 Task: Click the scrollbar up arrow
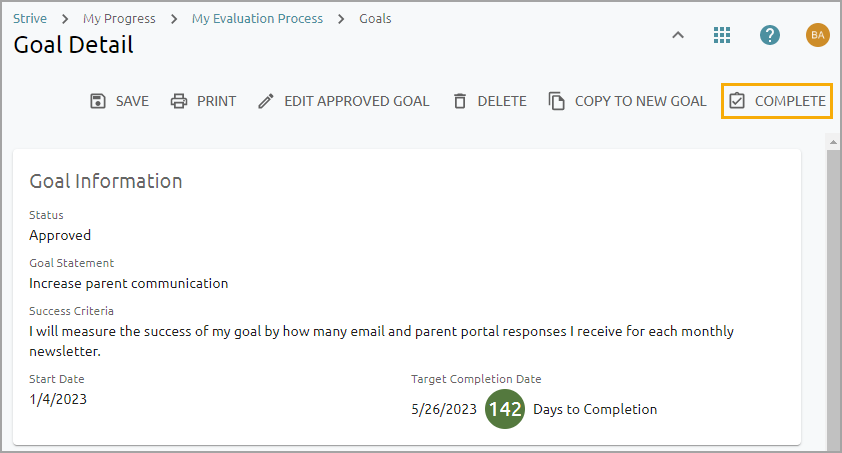click(x=832, y=142)
